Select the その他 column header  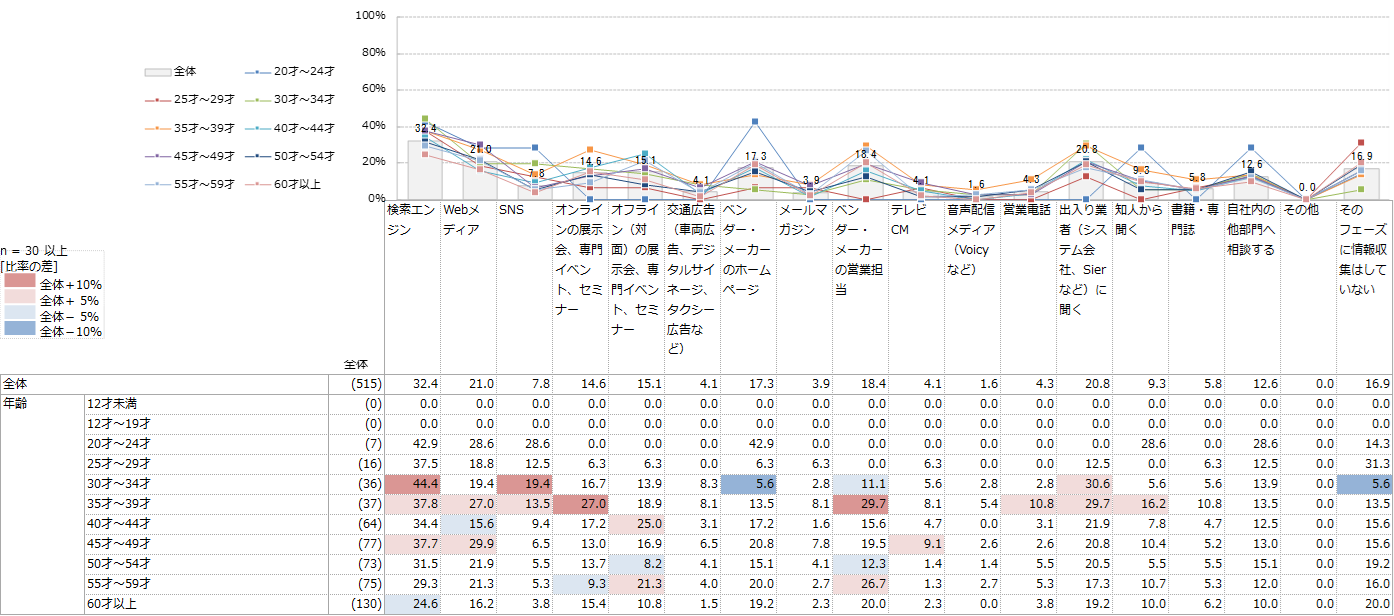1300,210
